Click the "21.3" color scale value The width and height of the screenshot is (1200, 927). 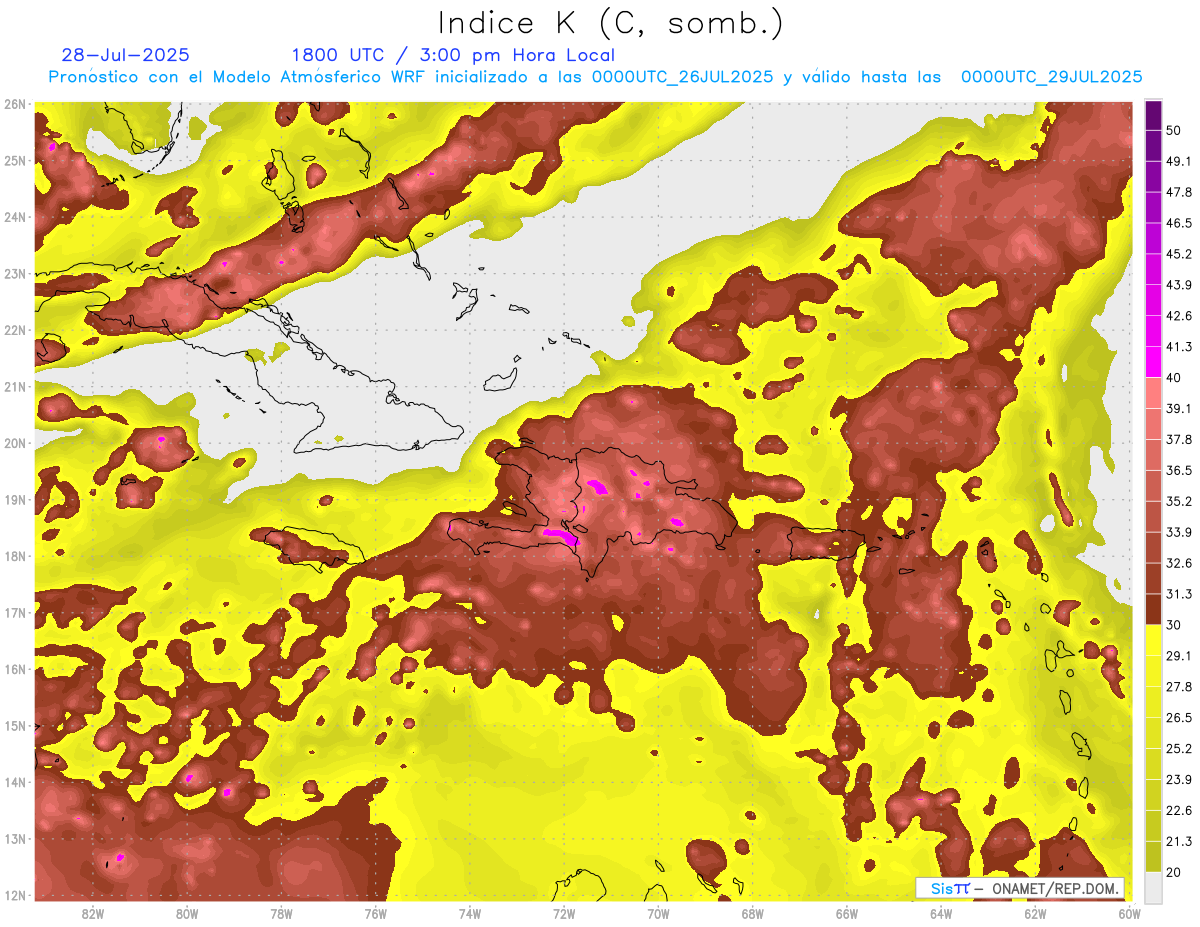pyautogui.click(x=1178, y=841)
